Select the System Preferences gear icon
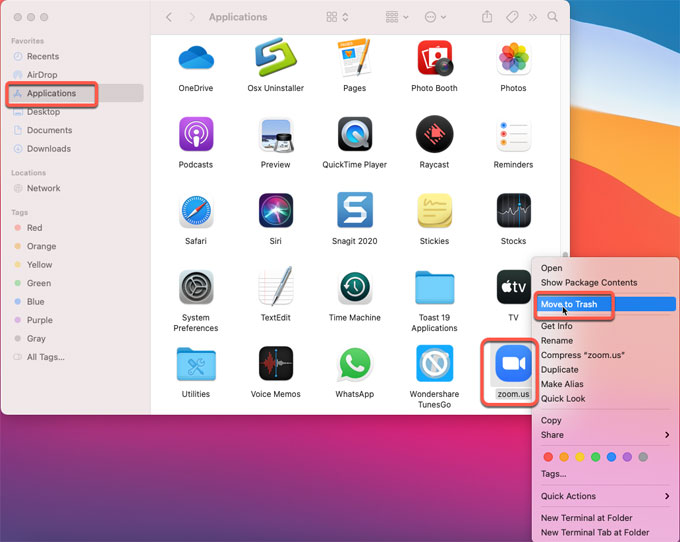The width and height of the screenshot is (680, 542). click(196, 287)
